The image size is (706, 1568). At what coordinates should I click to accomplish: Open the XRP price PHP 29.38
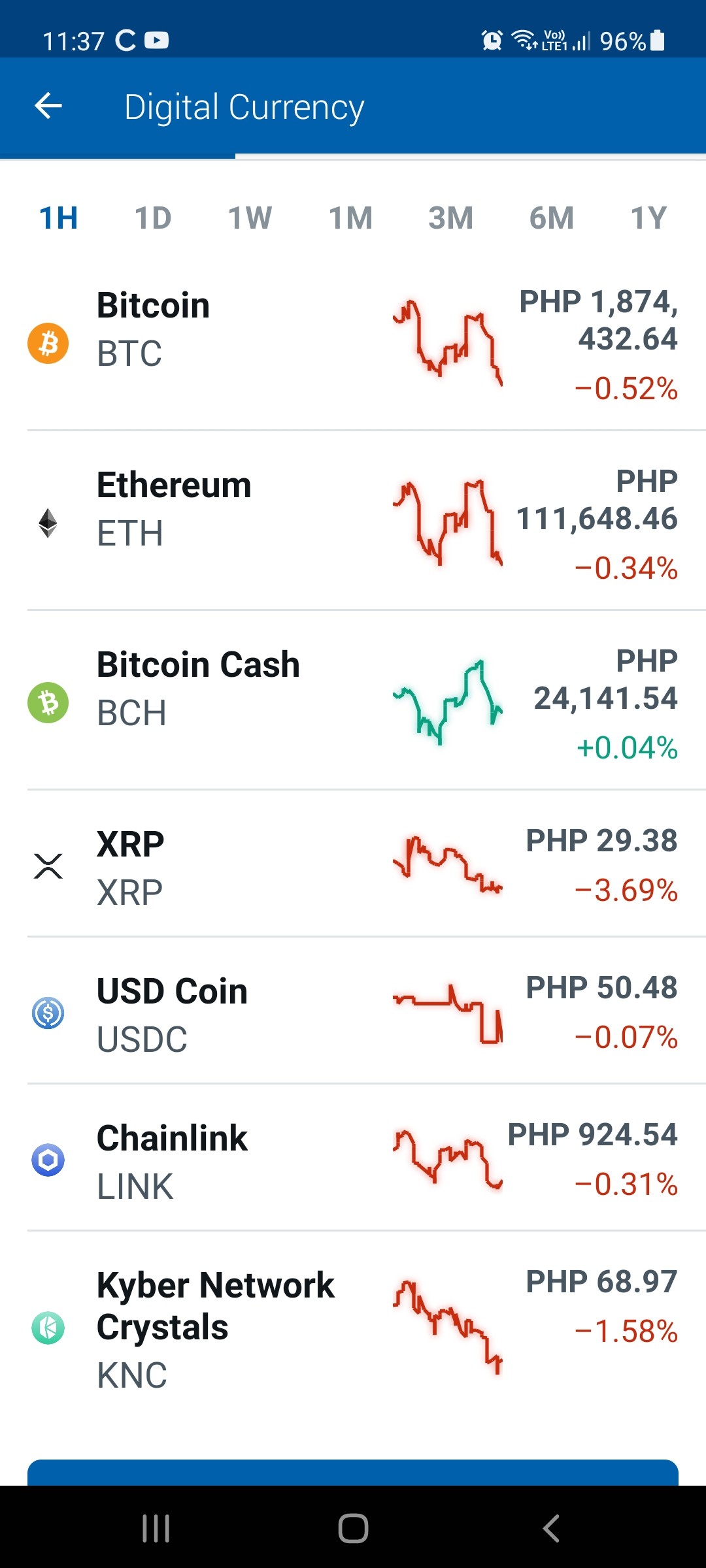click(x=601, y=841)
